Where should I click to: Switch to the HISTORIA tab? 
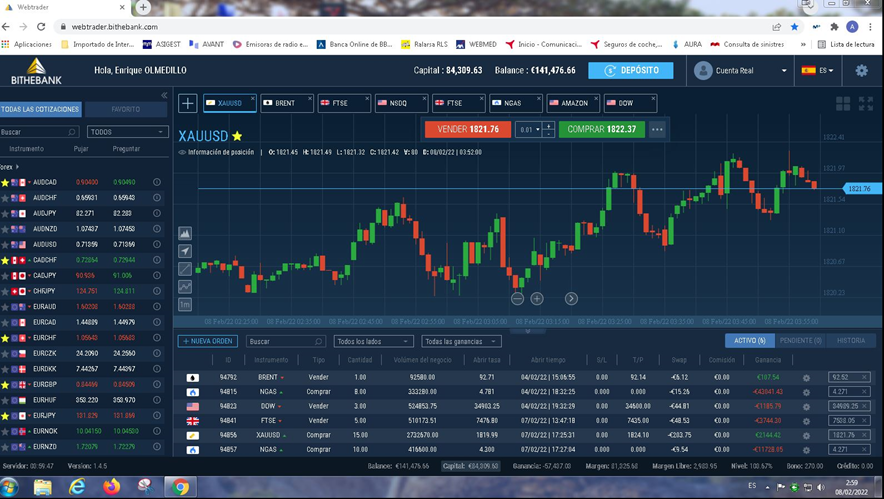[851, 341]
